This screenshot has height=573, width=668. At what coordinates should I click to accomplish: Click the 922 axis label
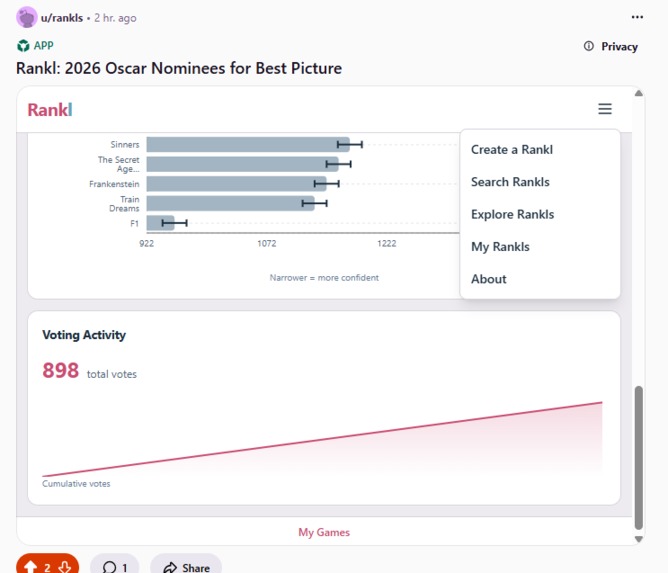(147, 243)
